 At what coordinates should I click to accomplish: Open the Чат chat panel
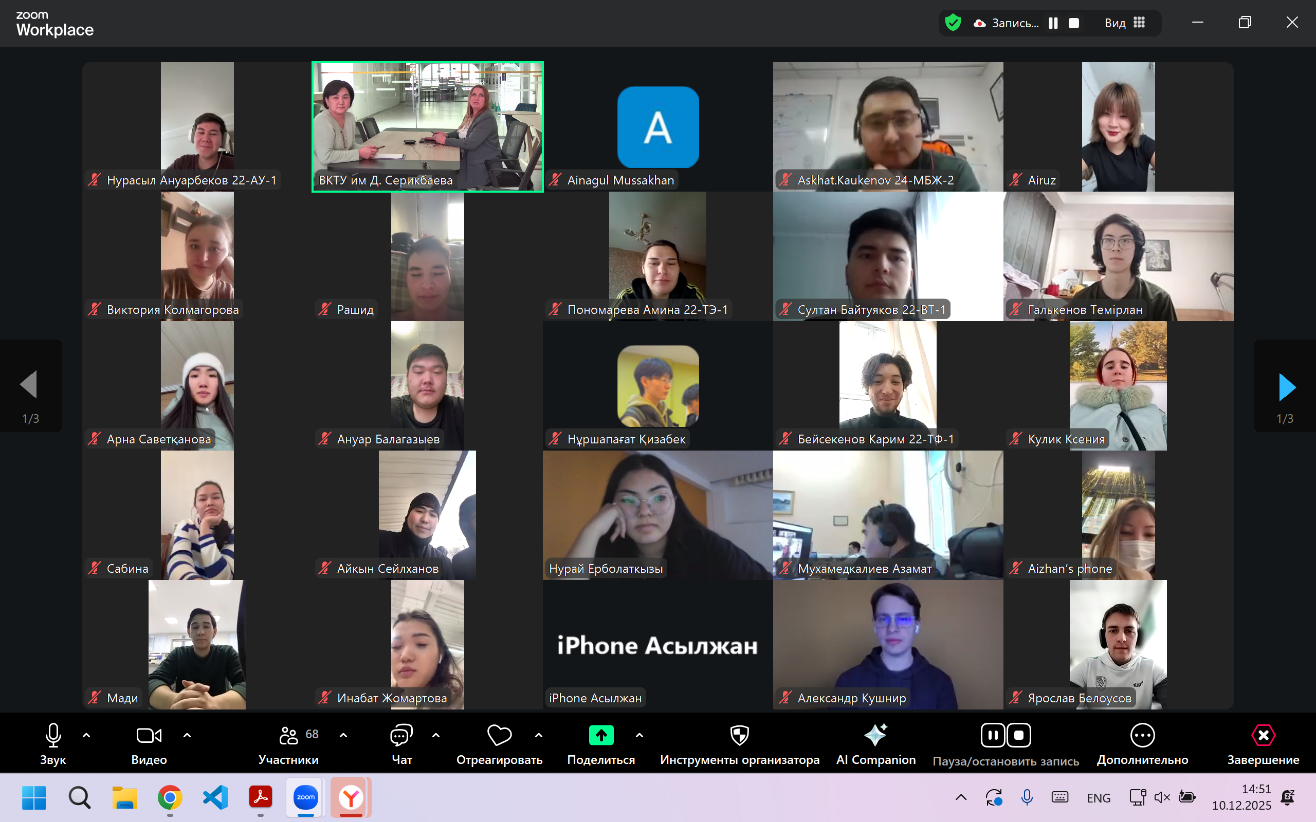click(x=401, y=737)
